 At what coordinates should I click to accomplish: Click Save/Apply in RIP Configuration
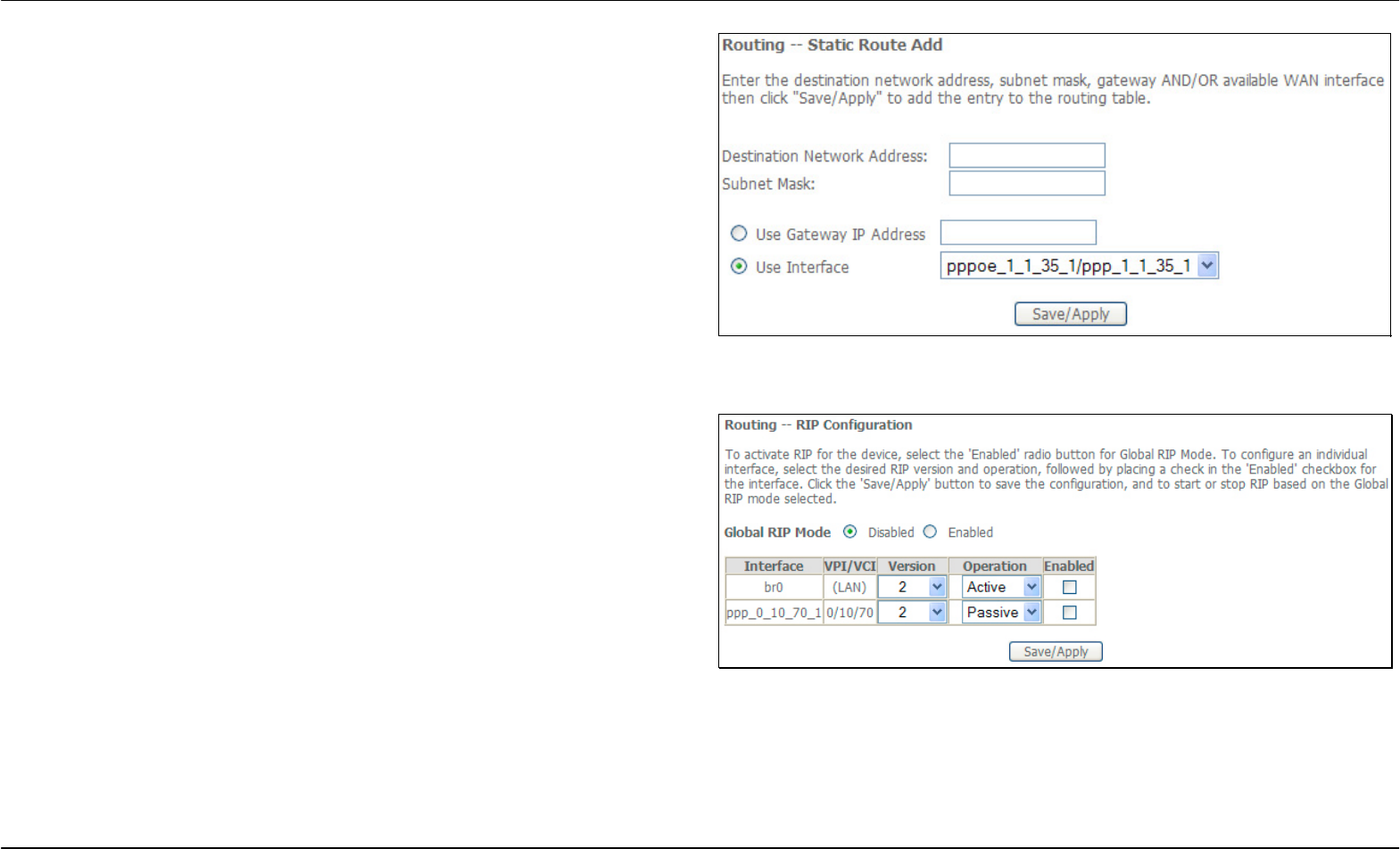[1056, 652]
